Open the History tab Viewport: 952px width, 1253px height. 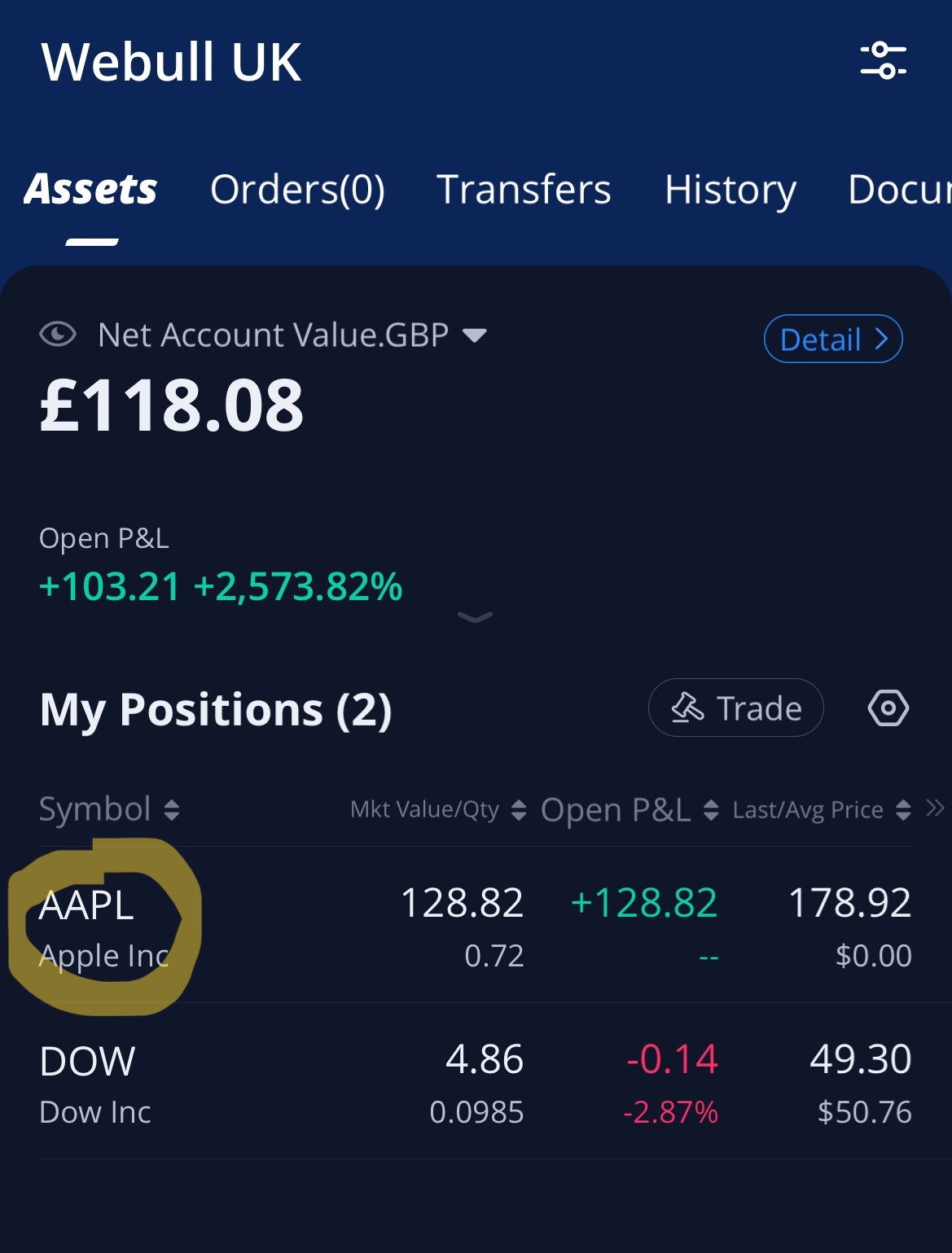(730, 191)
